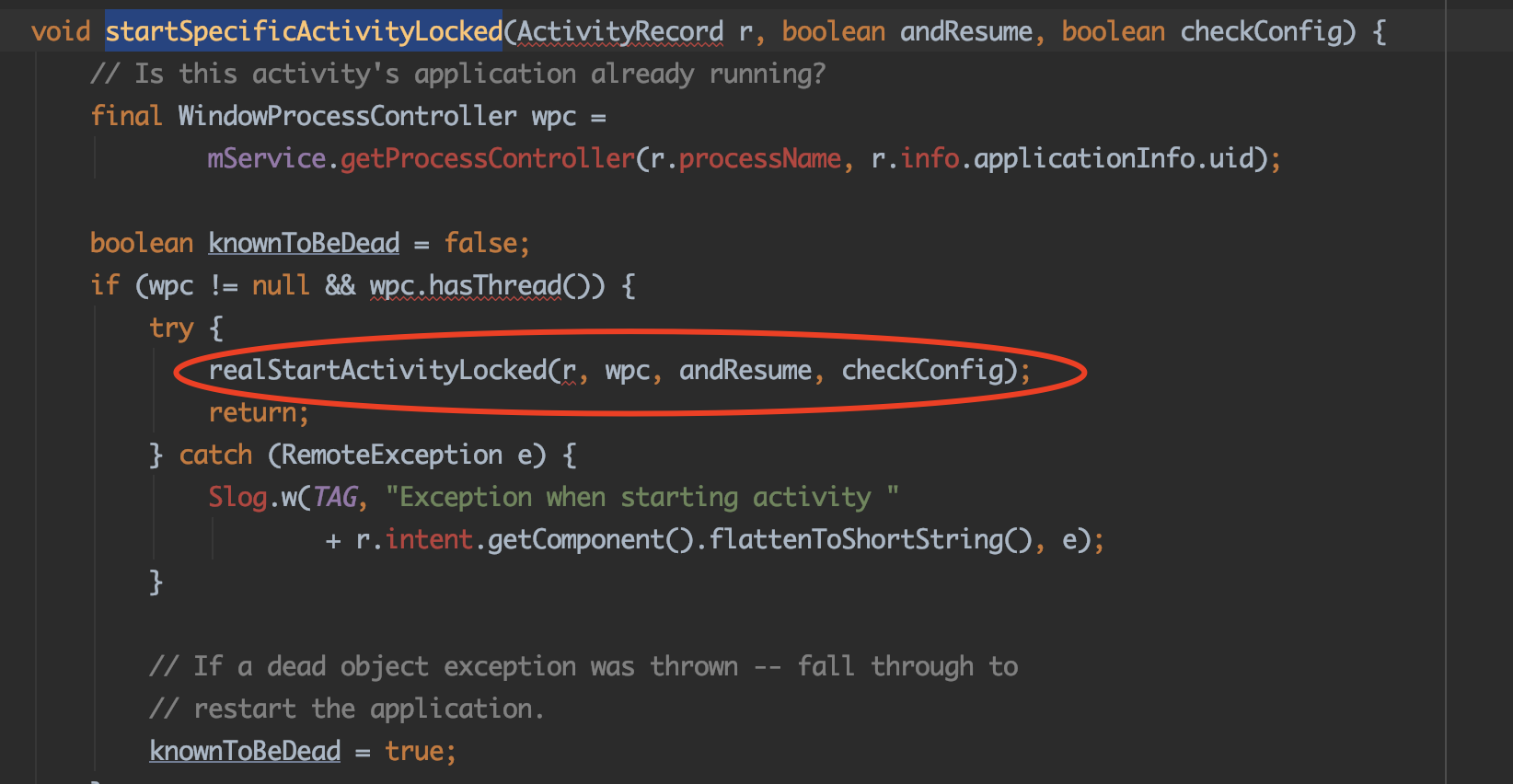Select the WindowProcessController type name
The width and height of the screenshot is (1513, 784).
(x=347, y=116)
